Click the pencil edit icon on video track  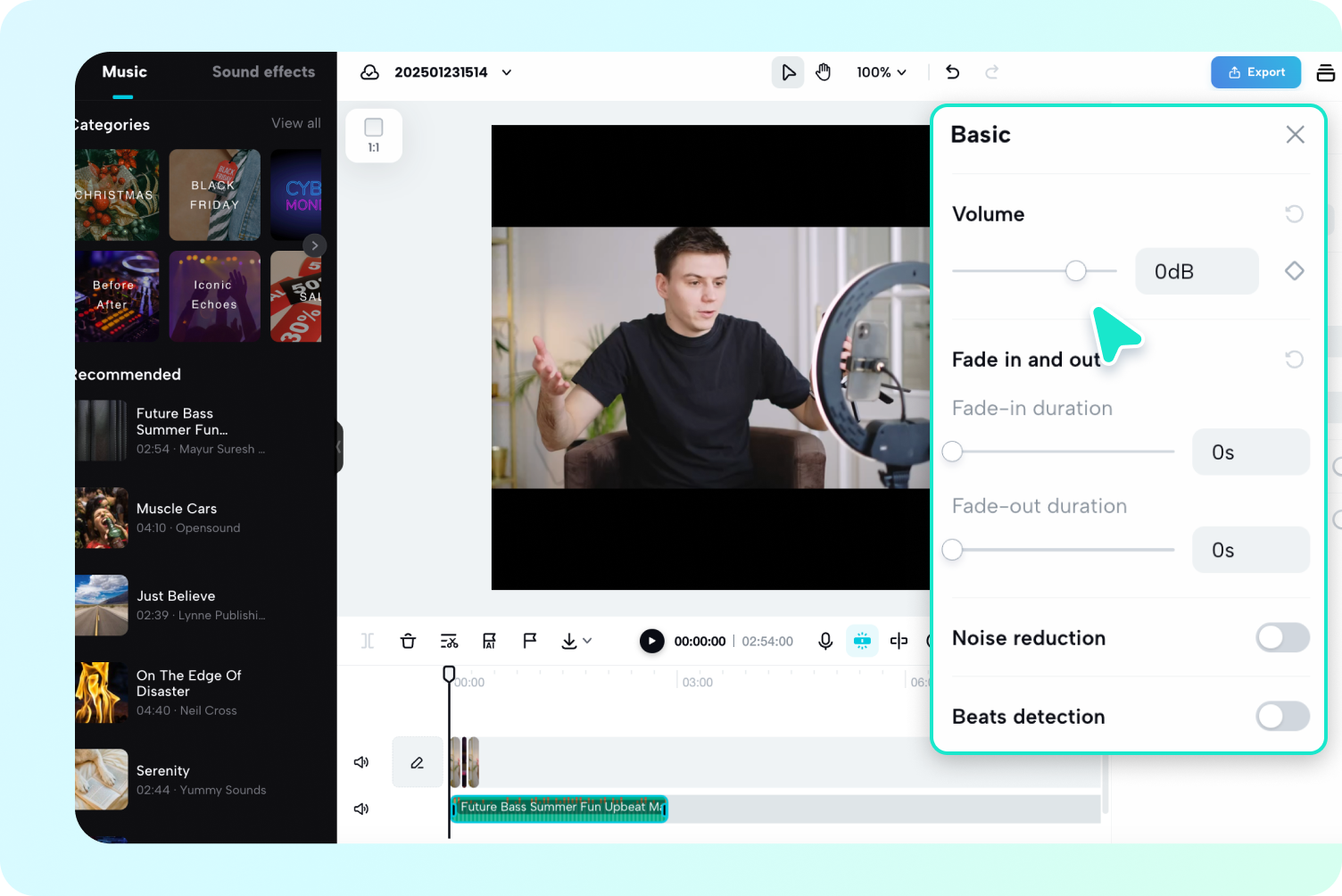pyautogui.click(x=417, y=762)
